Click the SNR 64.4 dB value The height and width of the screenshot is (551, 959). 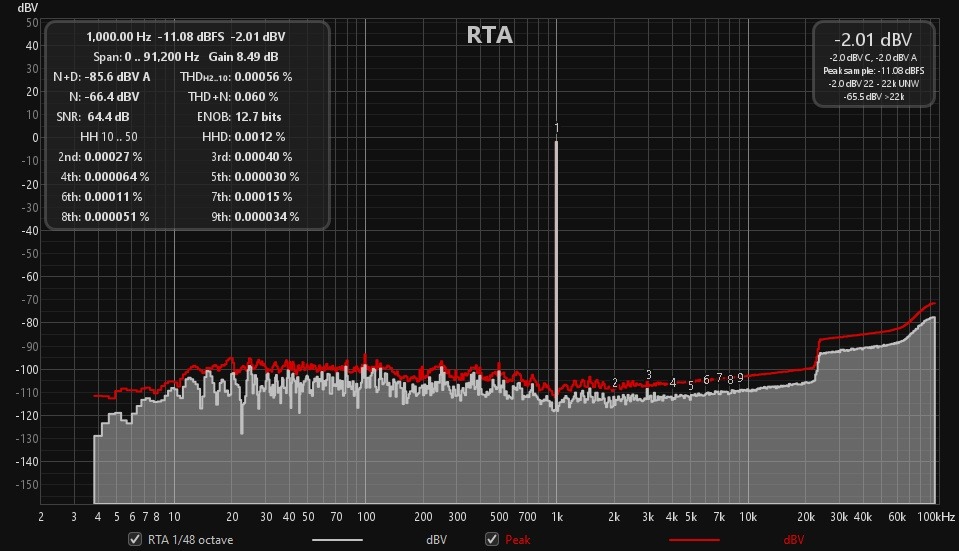click(108, 117)
